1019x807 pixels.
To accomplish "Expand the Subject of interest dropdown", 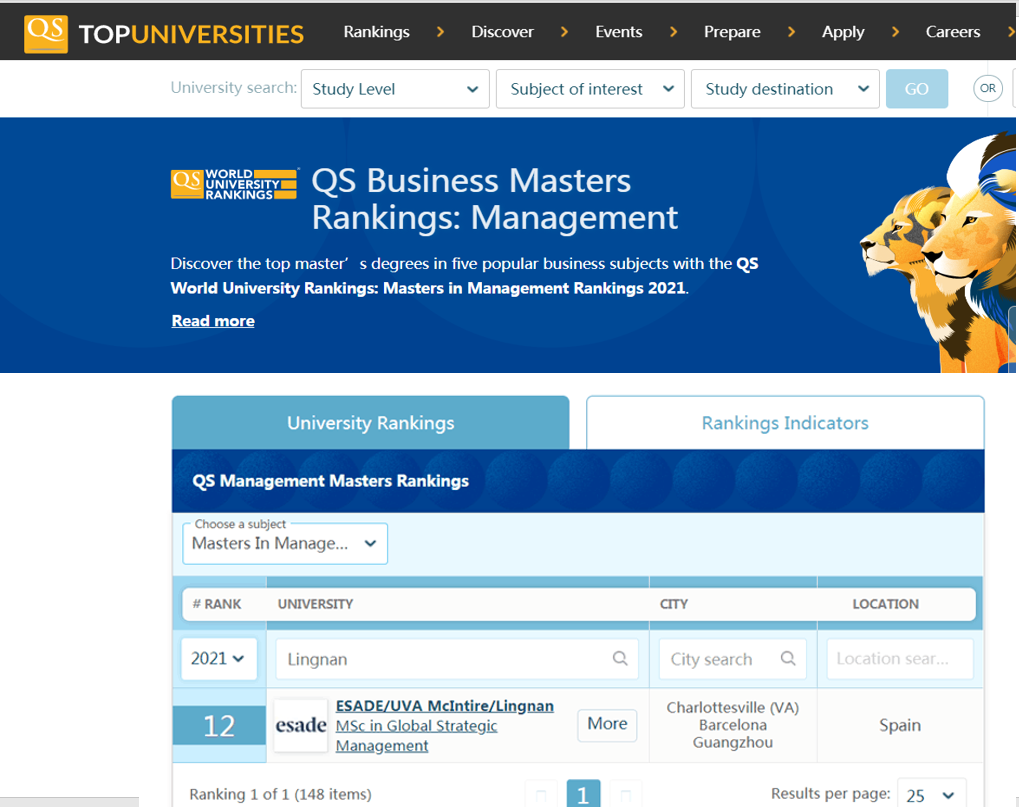I will pos(590,89).
